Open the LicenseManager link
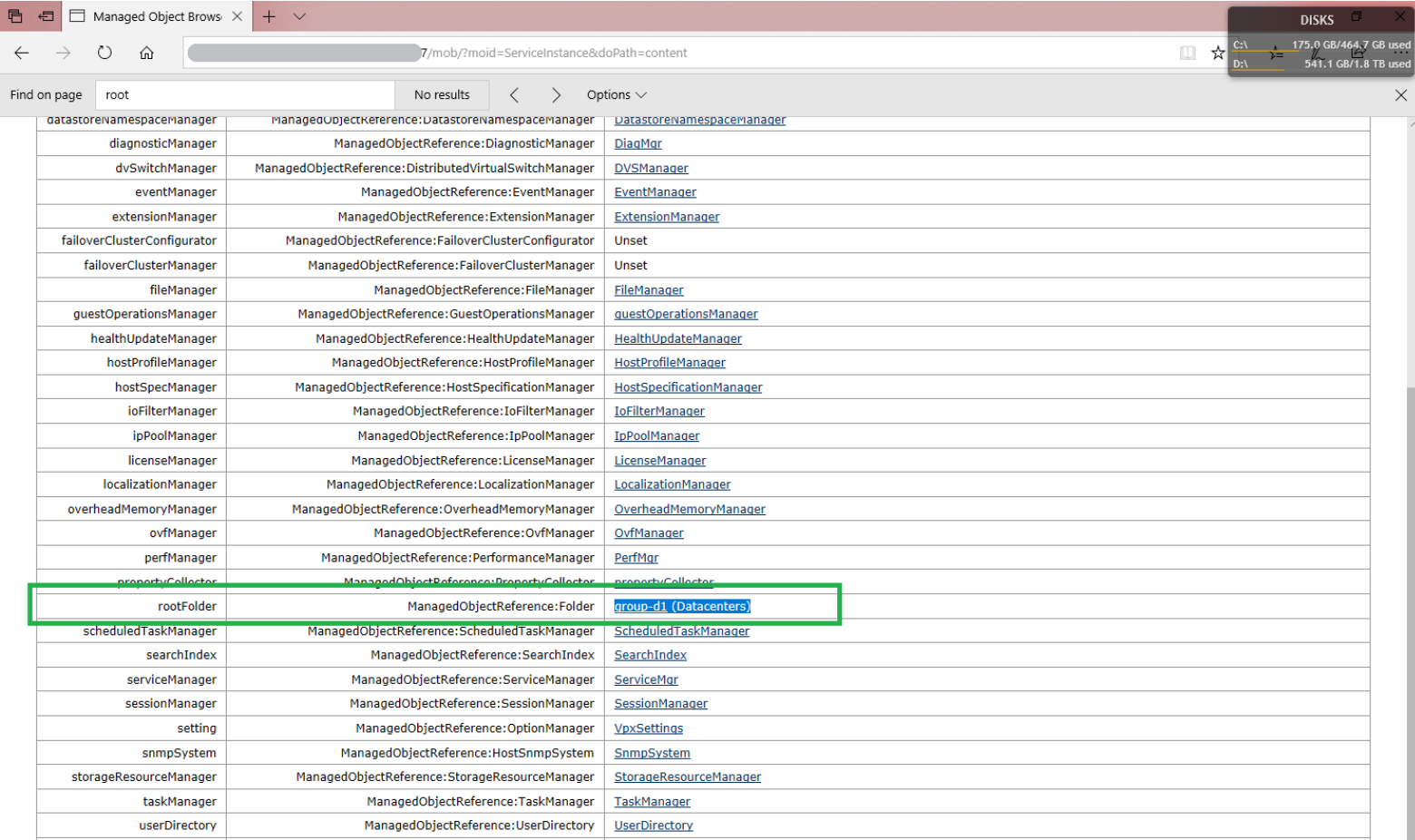The width and height of the screenshot is (1415, 840). 659,461
